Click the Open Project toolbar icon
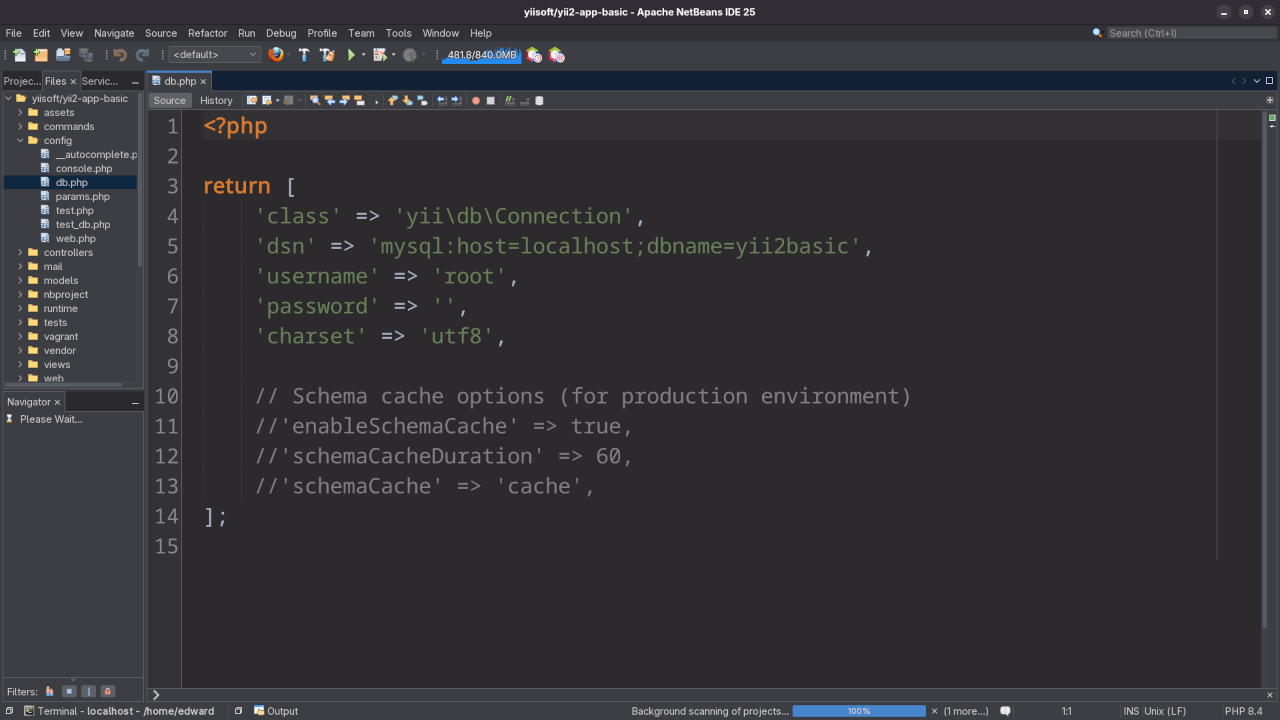1280x720 pixels. (x=63, y=55)
